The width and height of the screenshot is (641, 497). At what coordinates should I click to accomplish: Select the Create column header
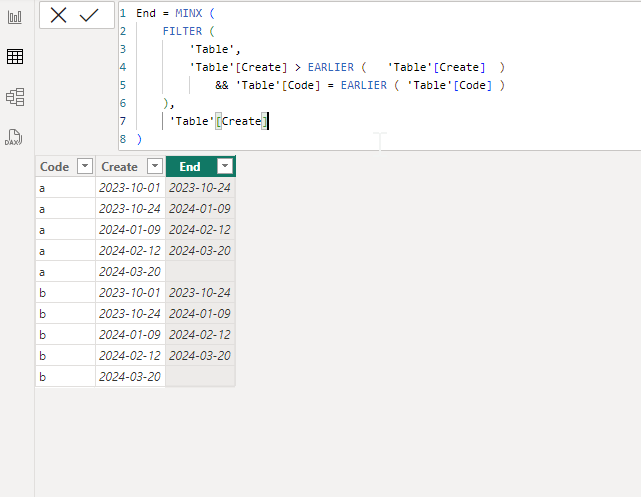pos(130,166)
